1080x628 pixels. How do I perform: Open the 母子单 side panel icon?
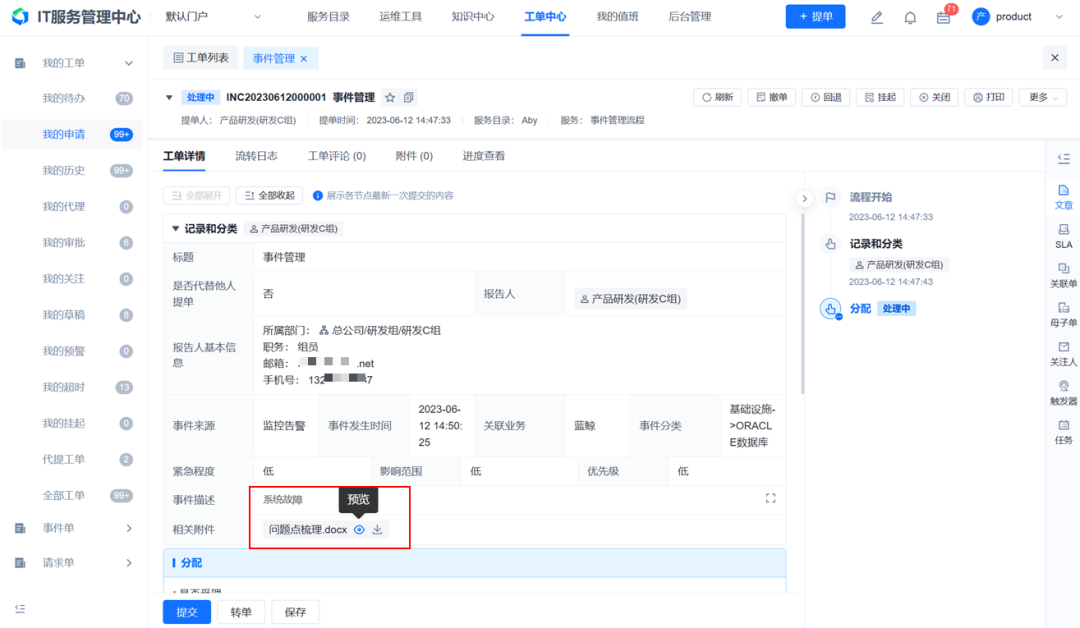click(1063, 315)
